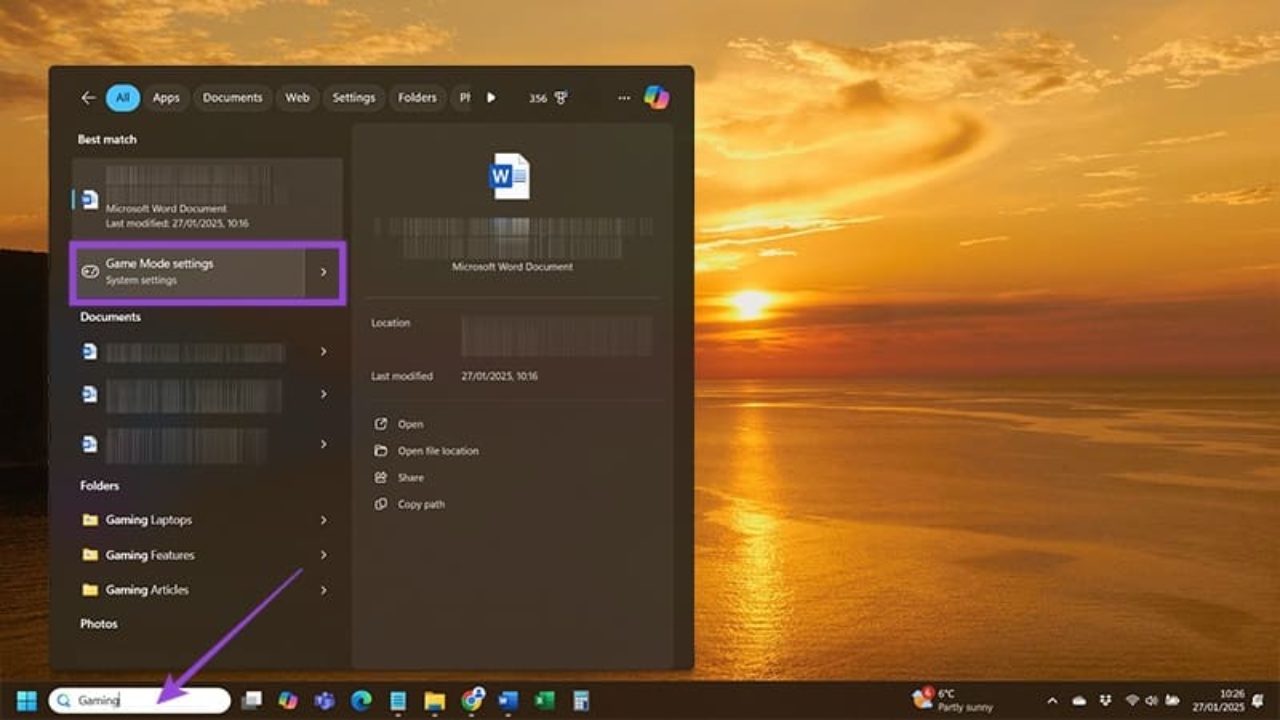The height and width of the screenshot is (720, 1280).
Task: Open Excel from the taskbar
Action: tap(541, 702)
